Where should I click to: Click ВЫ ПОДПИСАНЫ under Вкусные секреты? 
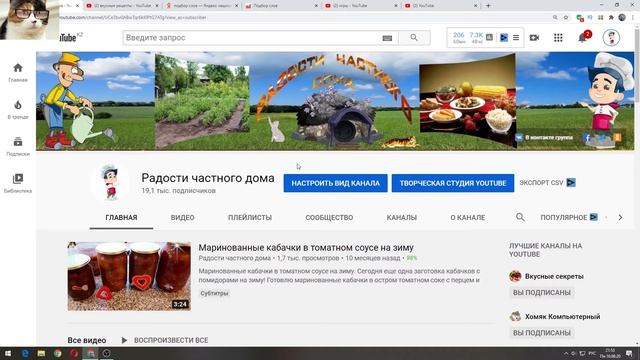tap(542, 293)
